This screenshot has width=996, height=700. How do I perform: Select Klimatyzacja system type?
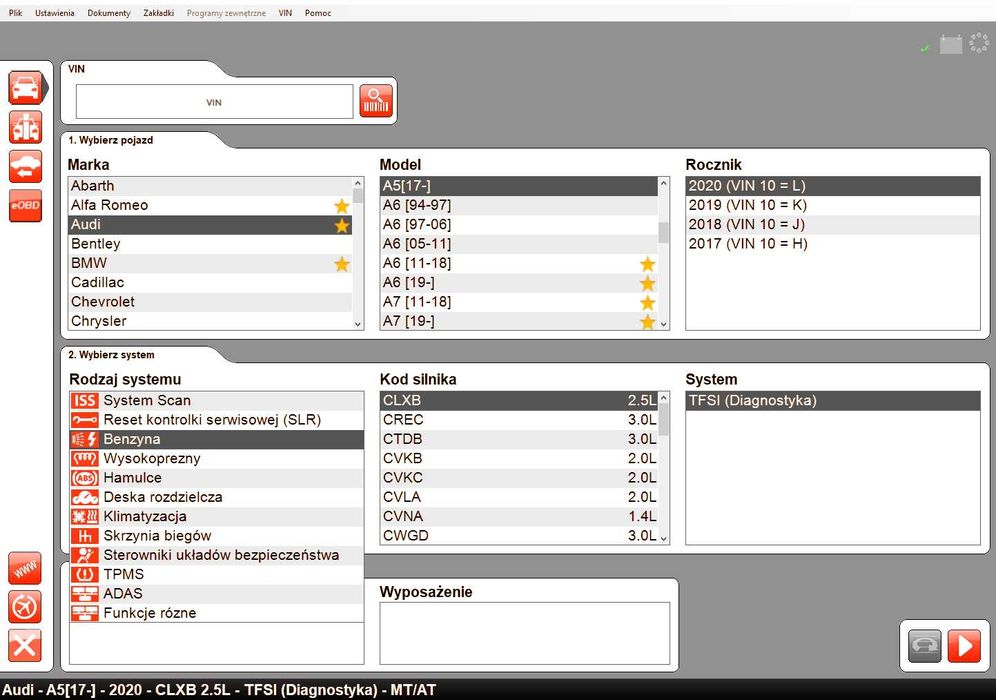tap(217, 516)
